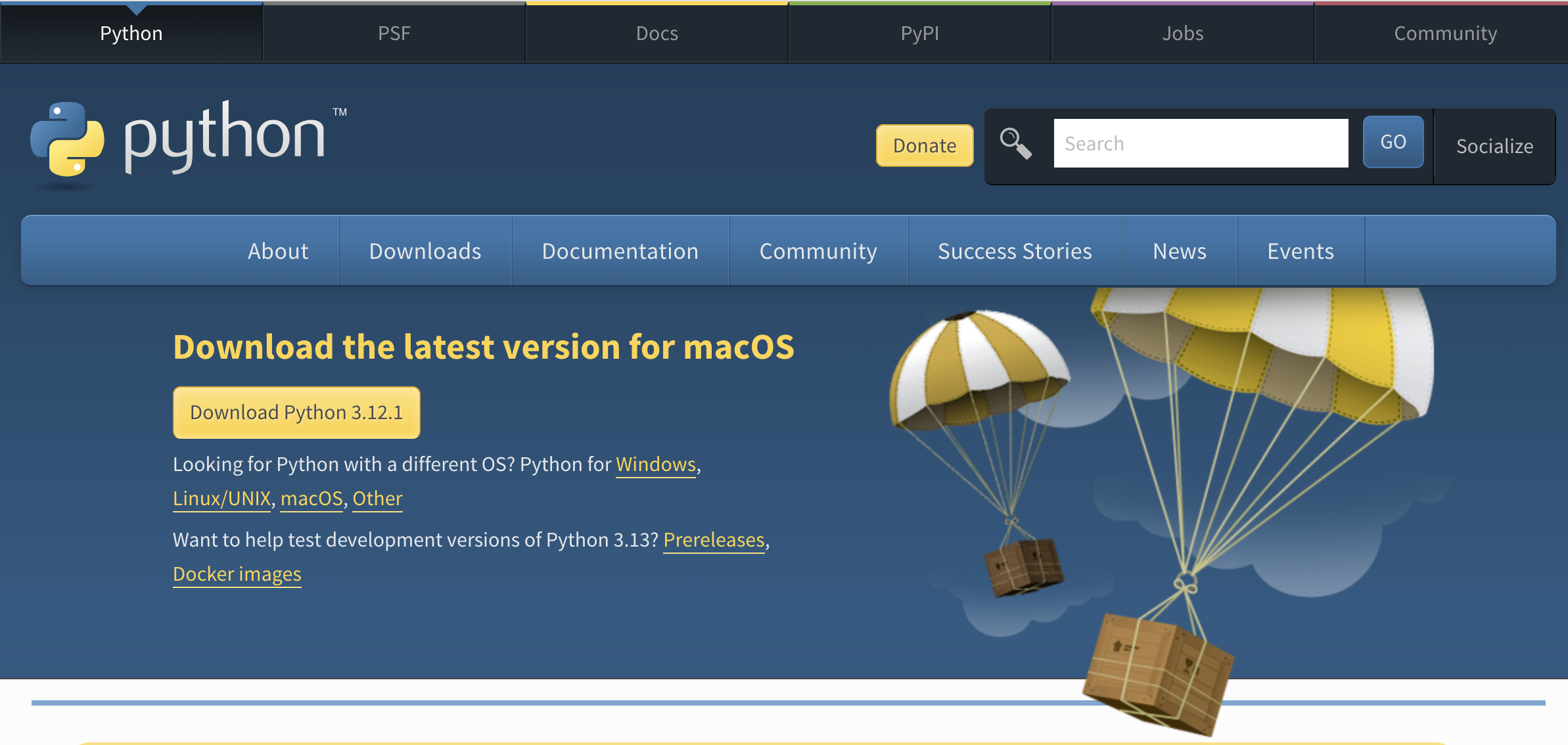Screen dimensions: 1568x745
Task: Open the About navigation menu
Action: point(278,251)
